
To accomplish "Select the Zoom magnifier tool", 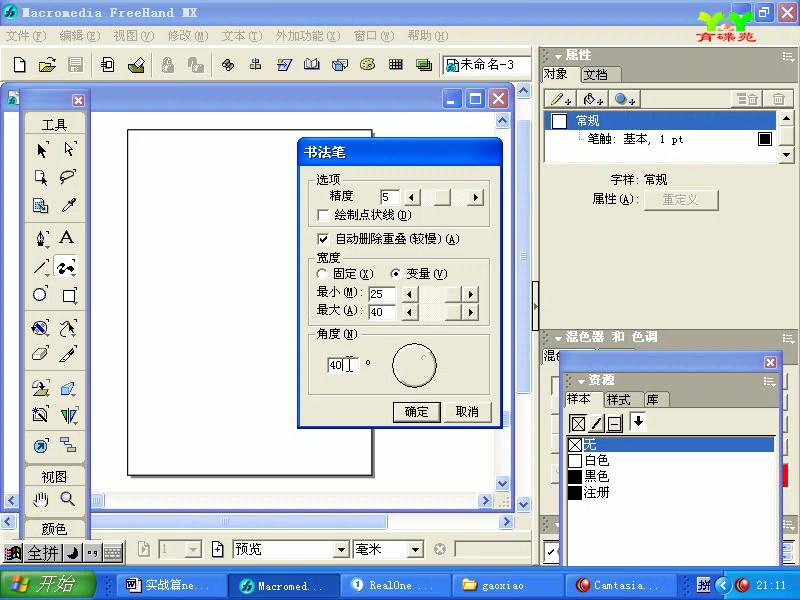I will pyautogui.click(x=68, y=498).
